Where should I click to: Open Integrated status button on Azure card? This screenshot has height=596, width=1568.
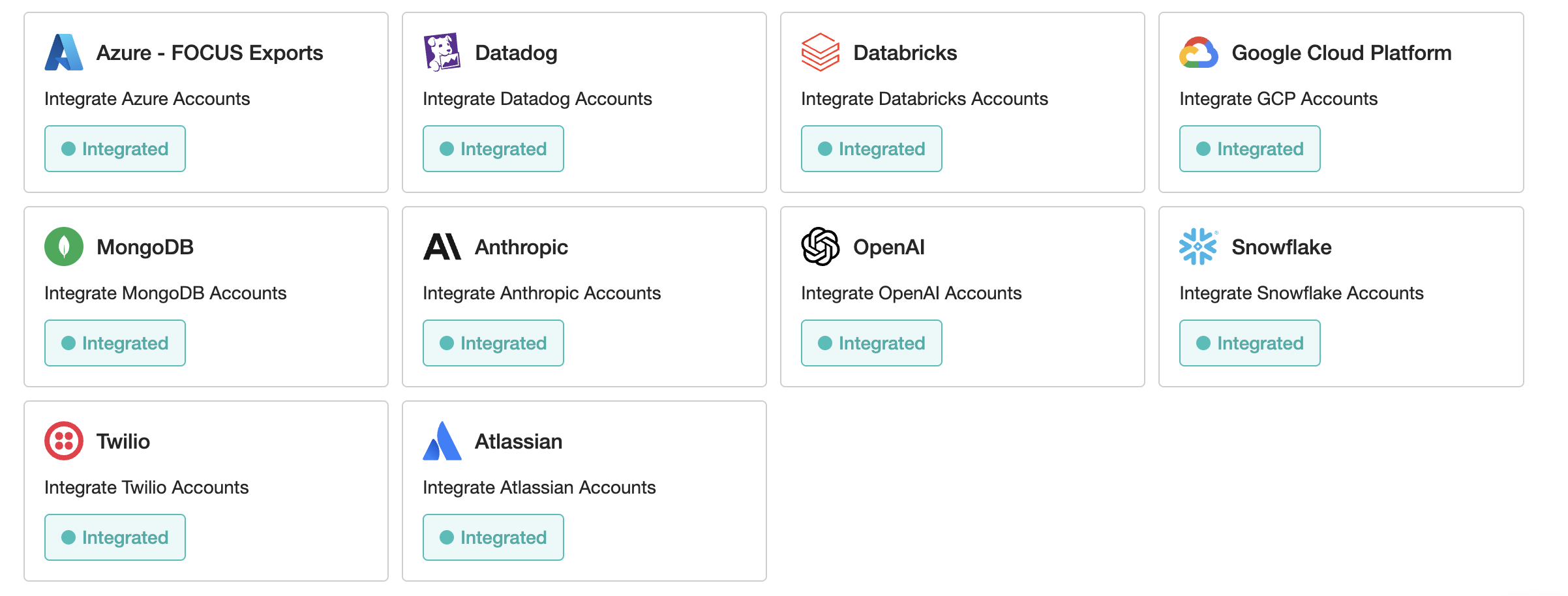115,149
